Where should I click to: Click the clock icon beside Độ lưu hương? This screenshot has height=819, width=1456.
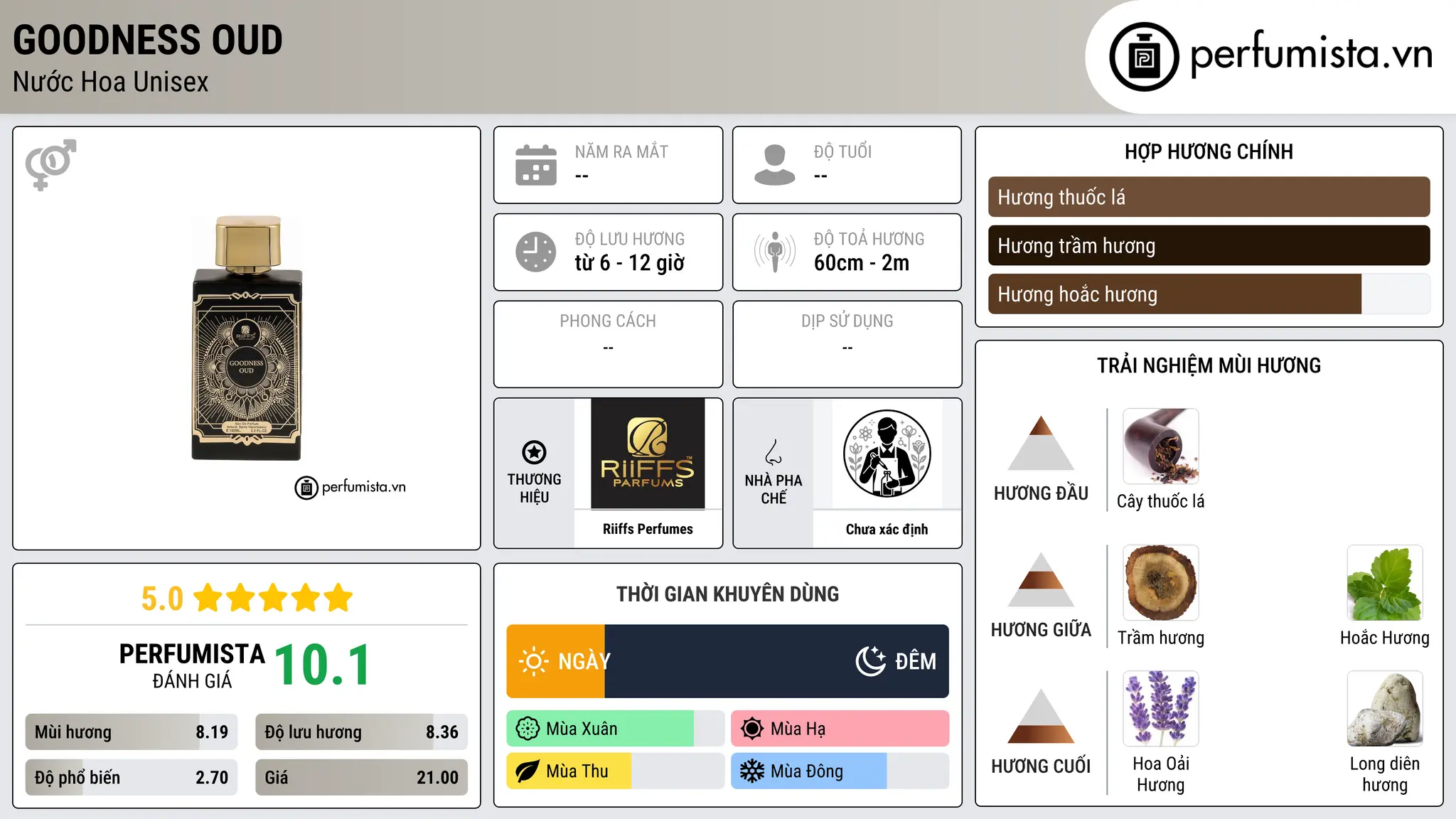536,252
